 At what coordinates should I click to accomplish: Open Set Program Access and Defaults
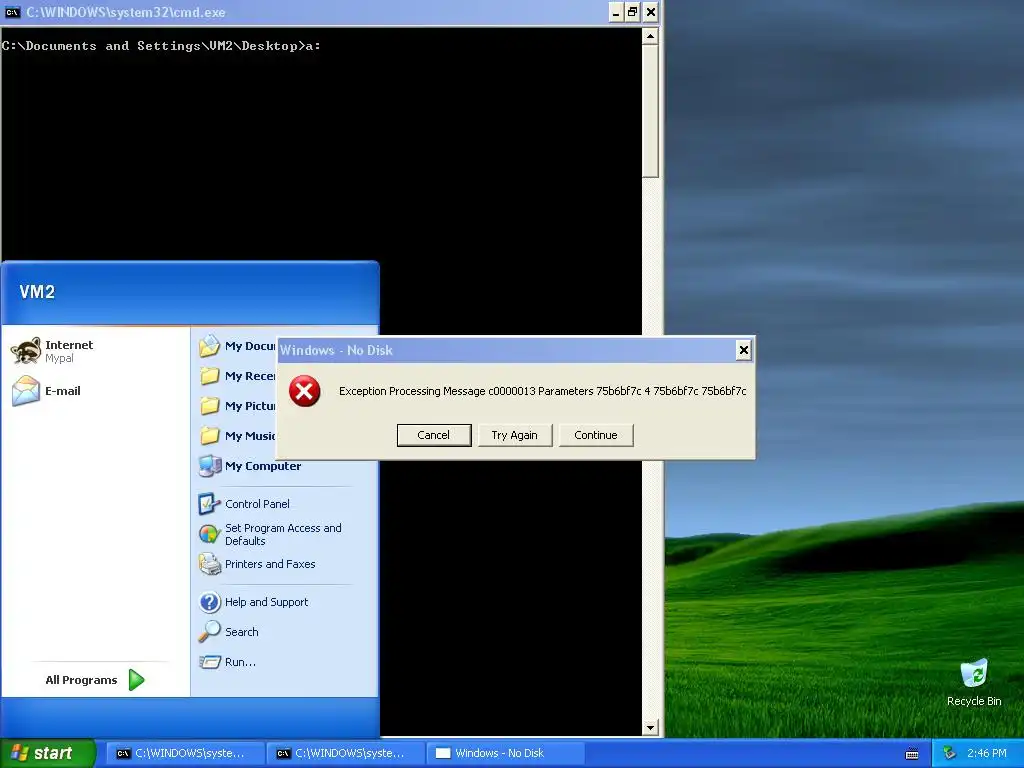(x=284, y=534)
